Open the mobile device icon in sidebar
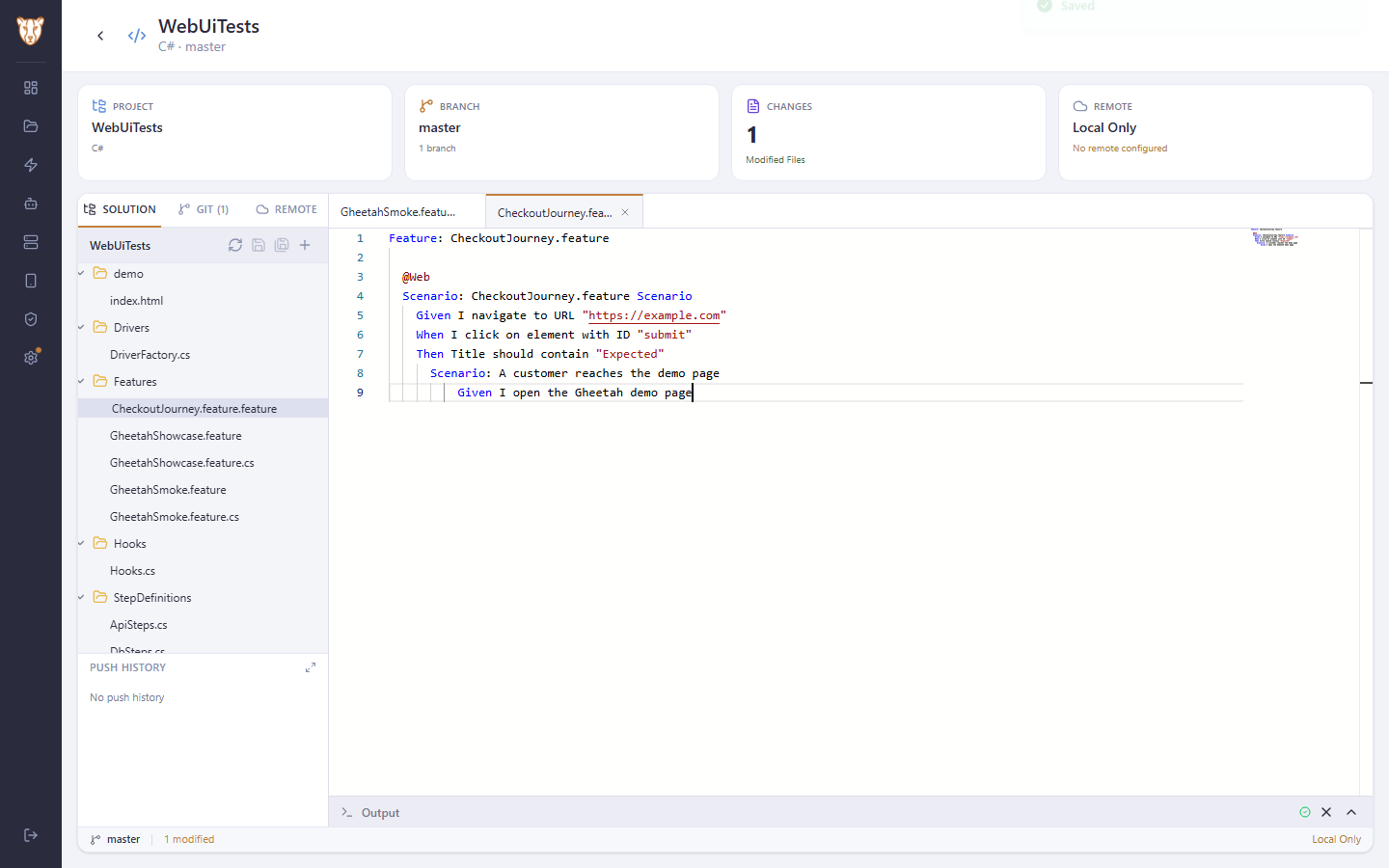The height and width of the screenshot is (868, 1389). 31,281
